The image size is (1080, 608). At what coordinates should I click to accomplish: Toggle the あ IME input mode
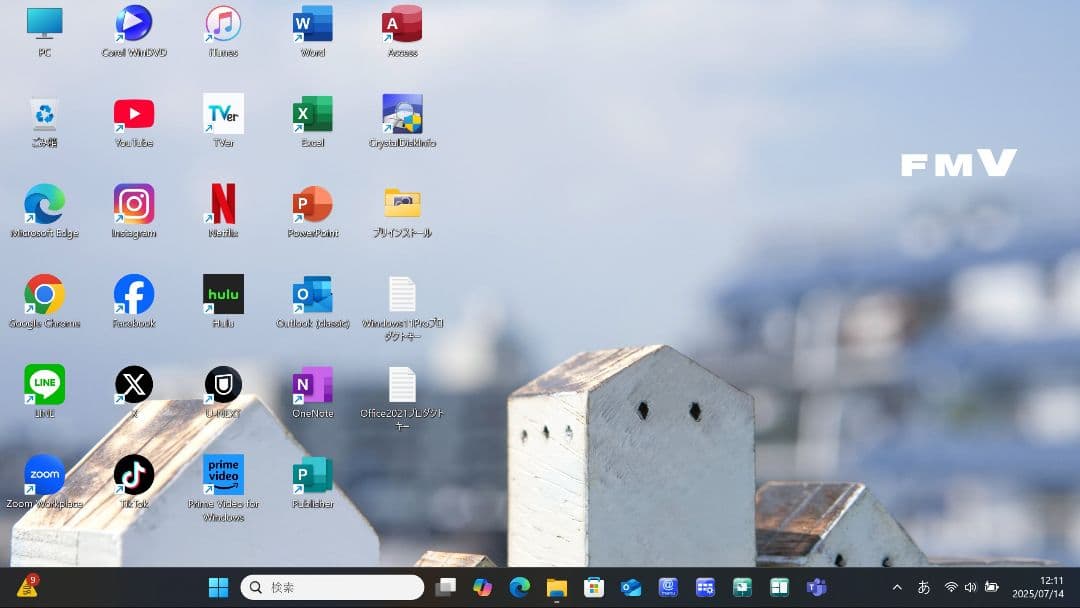point(924,587)
